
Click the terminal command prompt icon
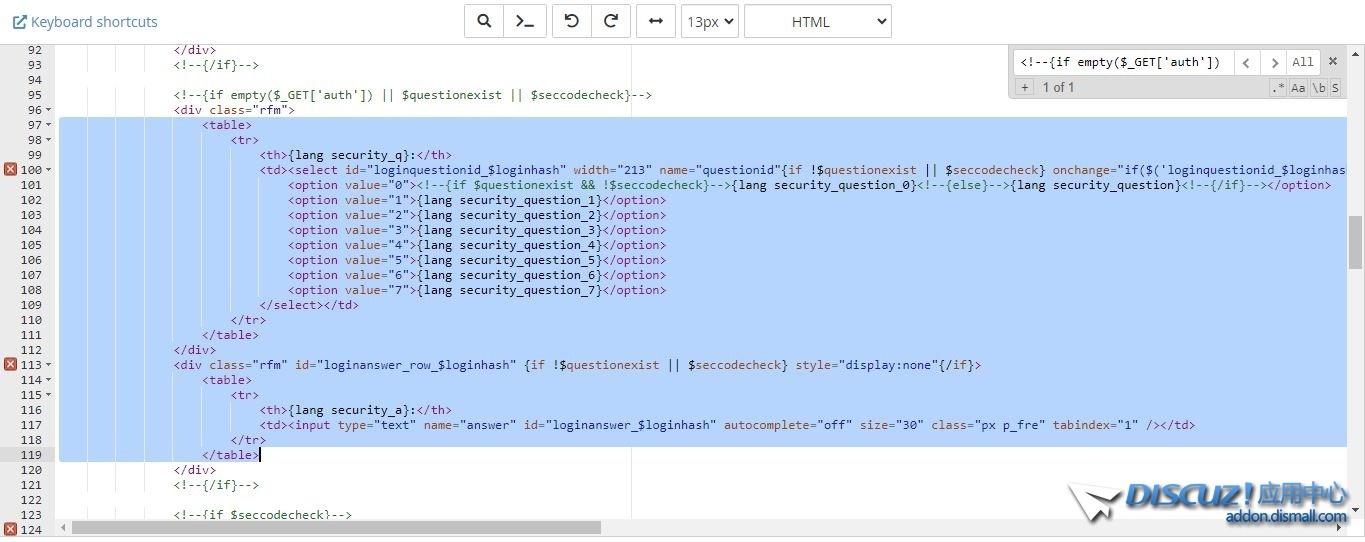click(x=524, y=21)
